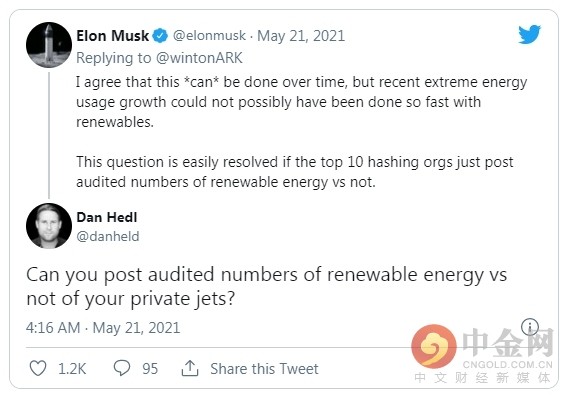
Task: Like the tweet with heart icon
Action: pyautogui.click(x=38, y=368)
